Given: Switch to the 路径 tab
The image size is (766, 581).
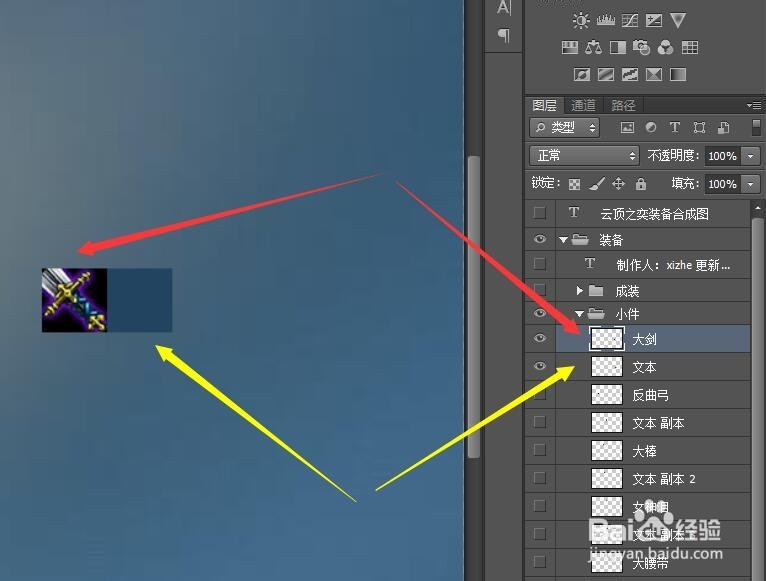Looking at the screenshot, I should coord(623,105).
